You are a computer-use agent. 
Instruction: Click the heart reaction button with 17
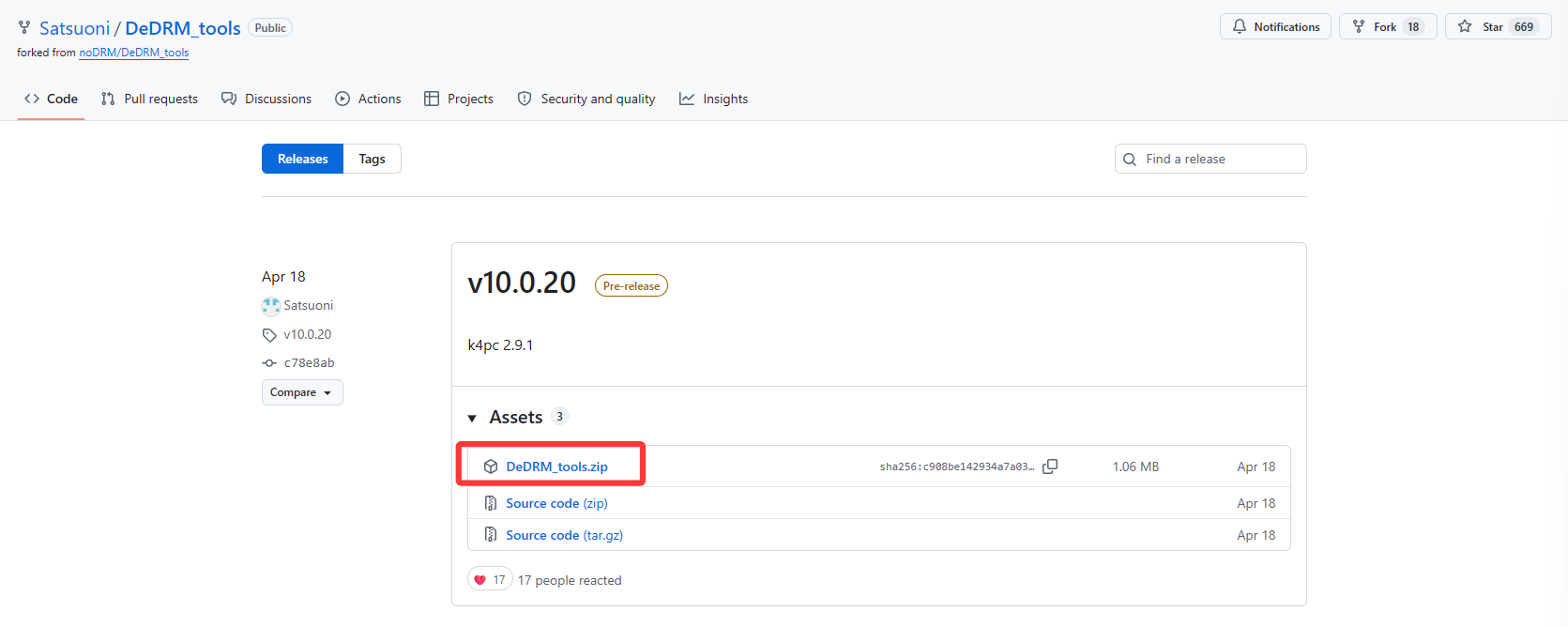tap(490, 580)
